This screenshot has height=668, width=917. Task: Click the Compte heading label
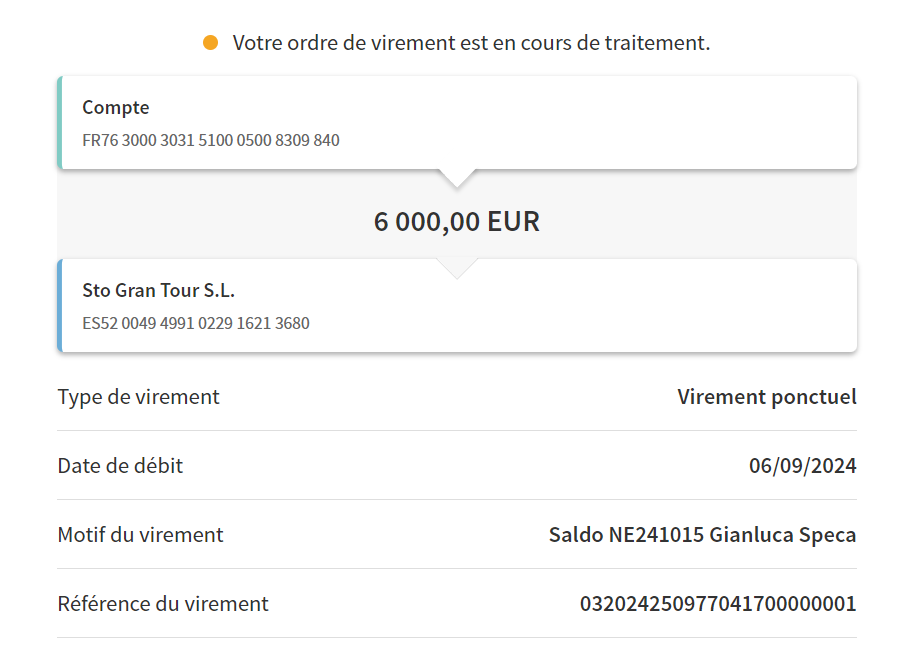116,108
